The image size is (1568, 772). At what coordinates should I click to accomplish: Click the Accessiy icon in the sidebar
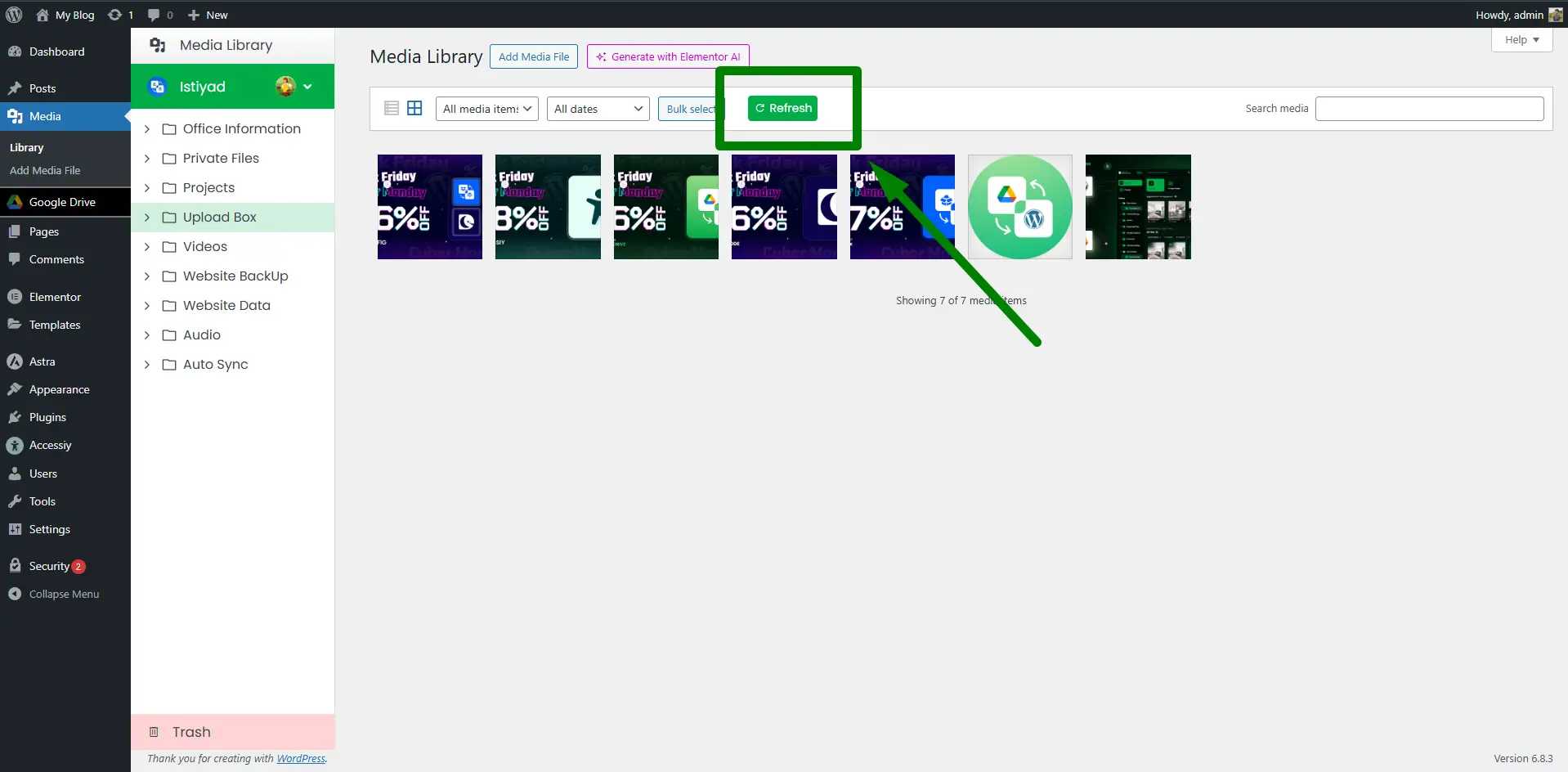click(16, 445)
